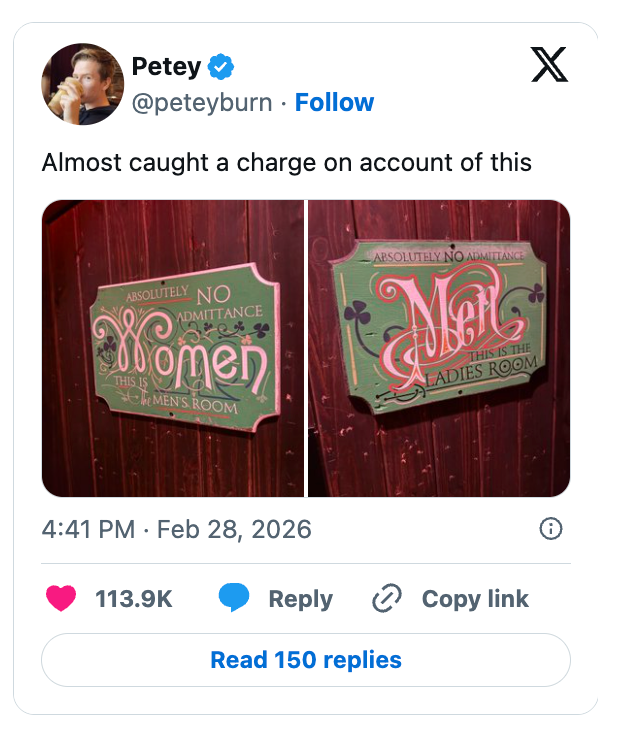Open Petey's profile avatar photo
624x730 pixels.
coord(82,84)
